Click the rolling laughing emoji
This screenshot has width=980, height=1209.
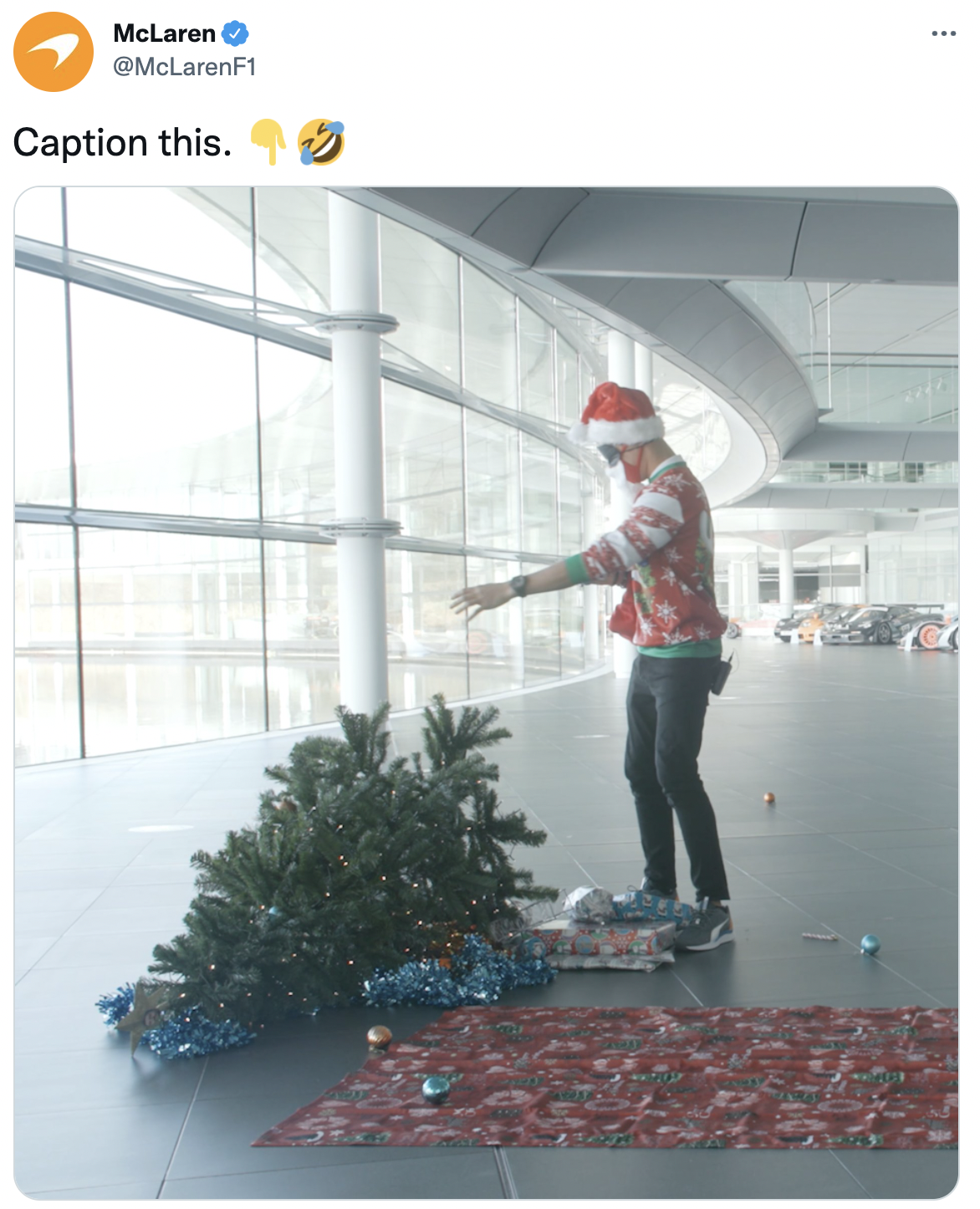pyautogui.click(x=322, y=141)
